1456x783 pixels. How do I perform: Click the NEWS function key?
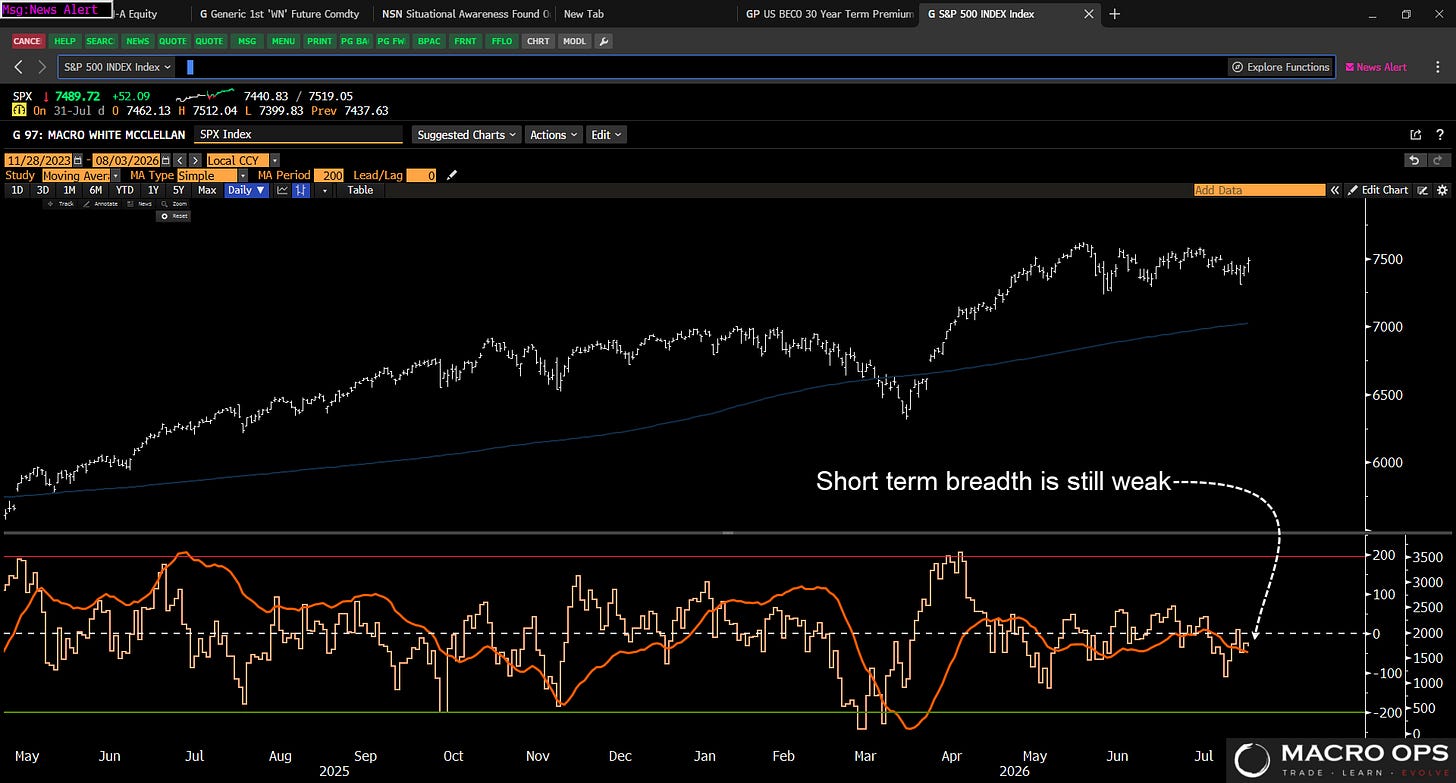[138, 41]
